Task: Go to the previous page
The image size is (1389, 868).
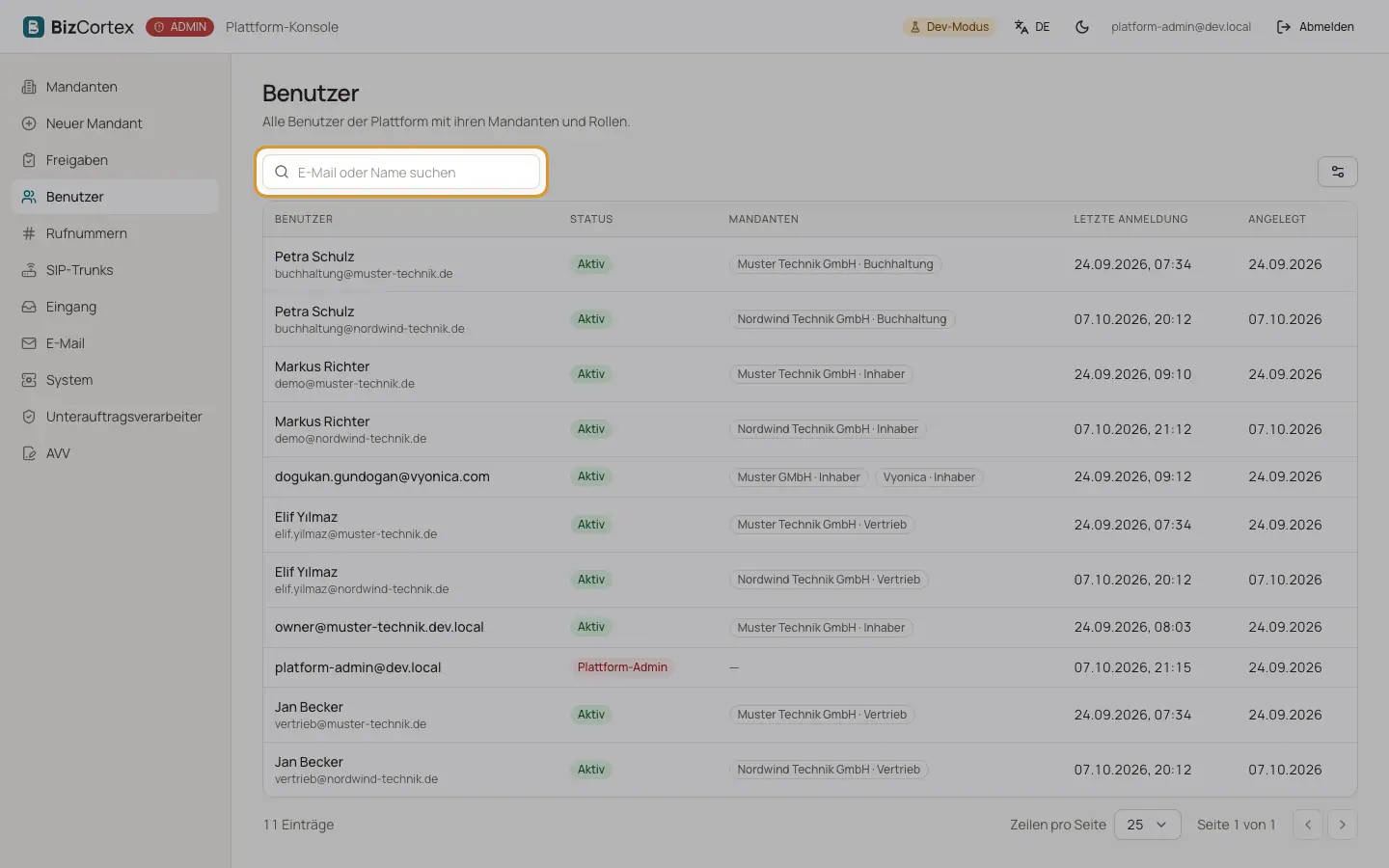Action: 1308,825
